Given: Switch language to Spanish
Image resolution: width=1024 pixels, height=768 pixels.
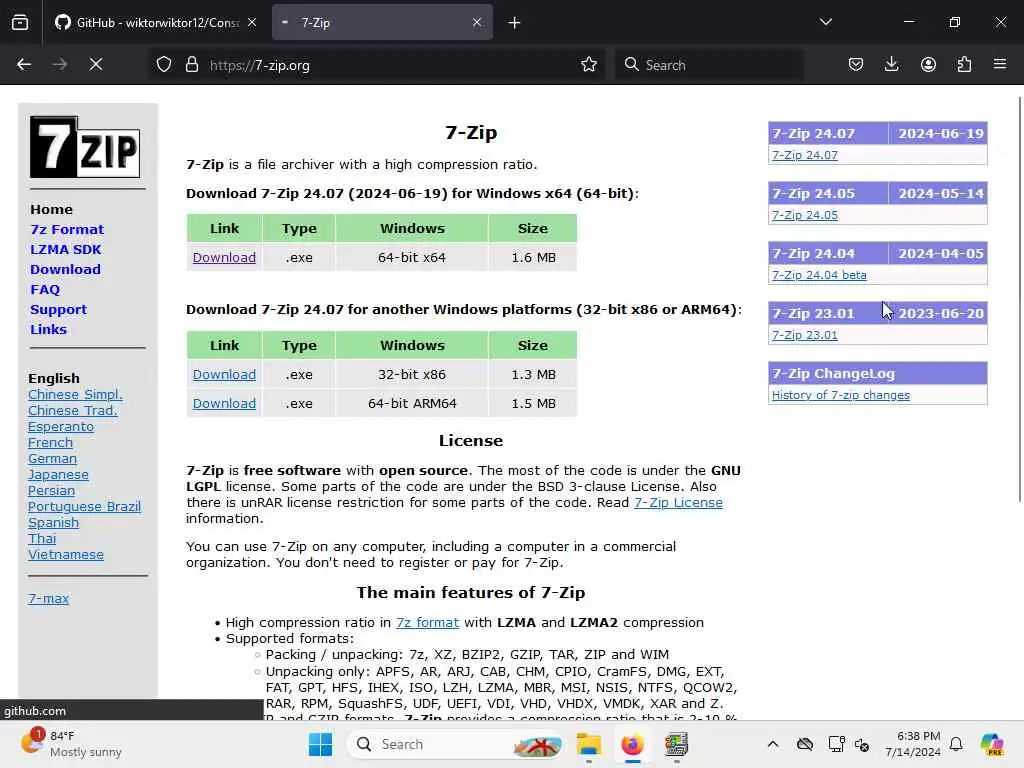Looking at the screenshot, I should 53,522.
